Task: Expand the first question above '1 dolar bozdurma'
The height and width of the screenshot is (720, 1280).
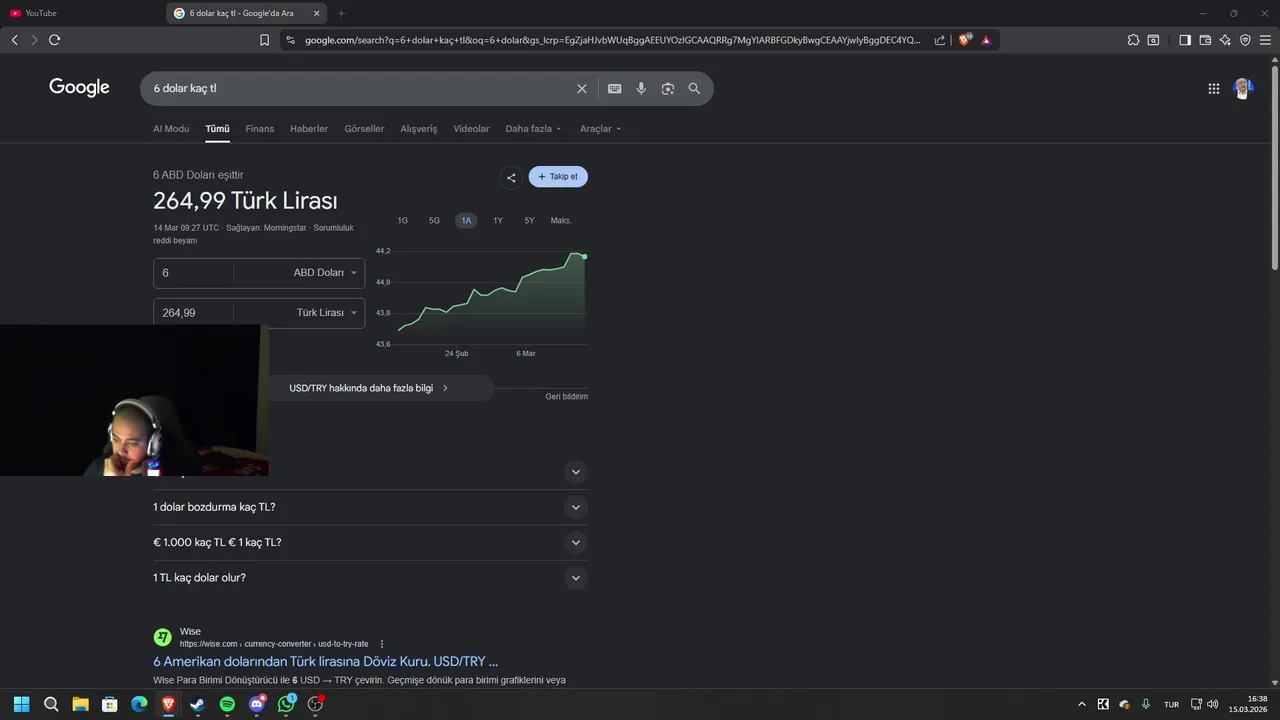Action: 575,472
